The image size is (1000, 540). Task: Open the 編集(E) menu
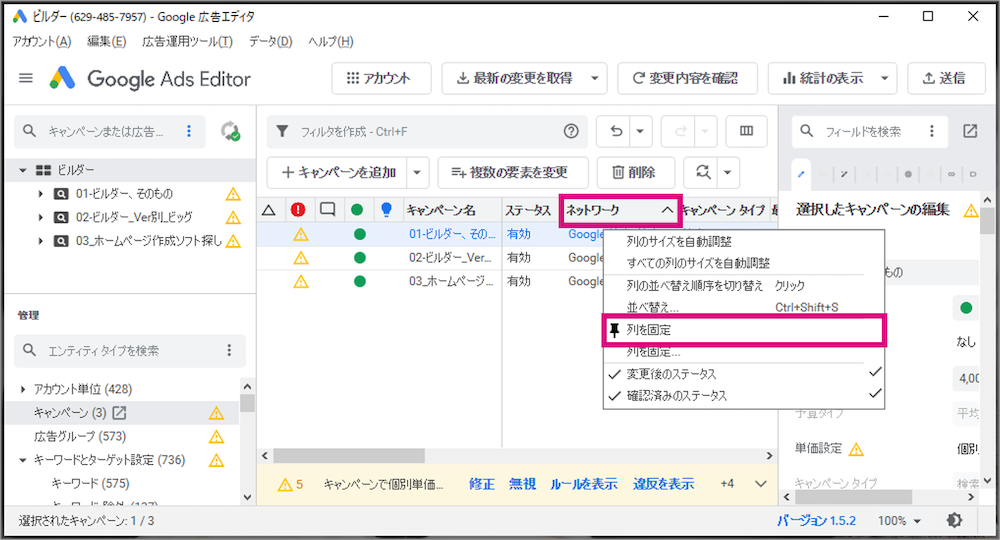[x=107, y=41]
